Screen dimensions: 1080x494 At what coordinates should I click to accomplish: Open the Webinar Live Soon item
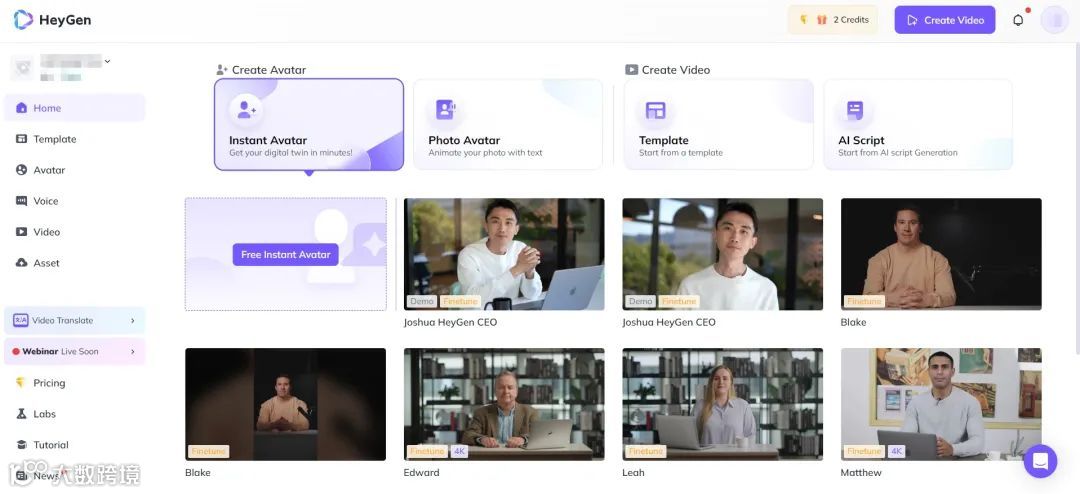coord(74,351)
